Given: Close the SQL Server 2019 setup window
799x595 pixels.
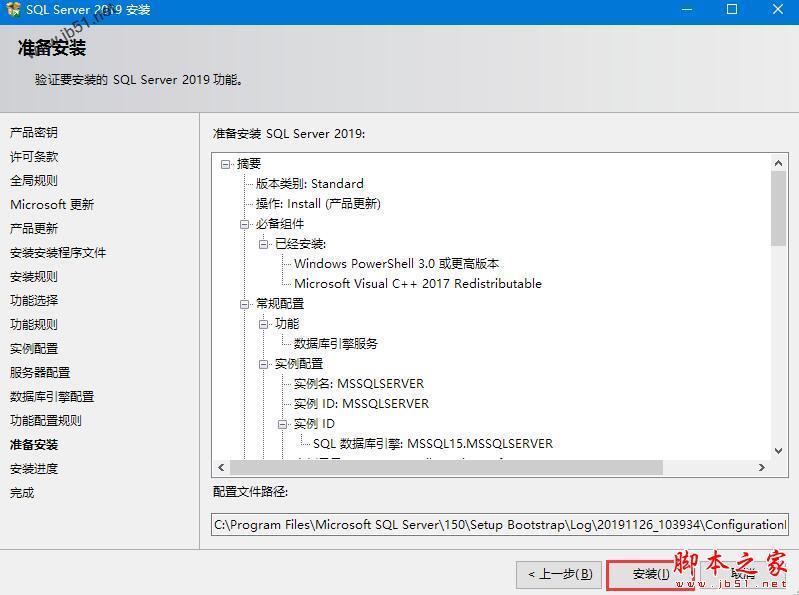Looking at the screenshot, I should click(778, 9).
